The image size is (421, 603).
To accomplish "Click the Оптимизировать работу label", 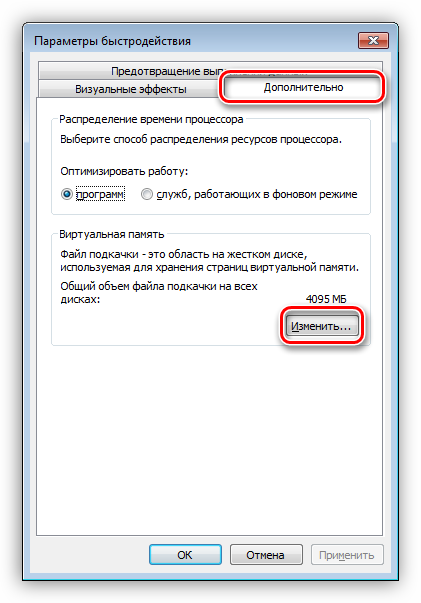I will [124, 171].
